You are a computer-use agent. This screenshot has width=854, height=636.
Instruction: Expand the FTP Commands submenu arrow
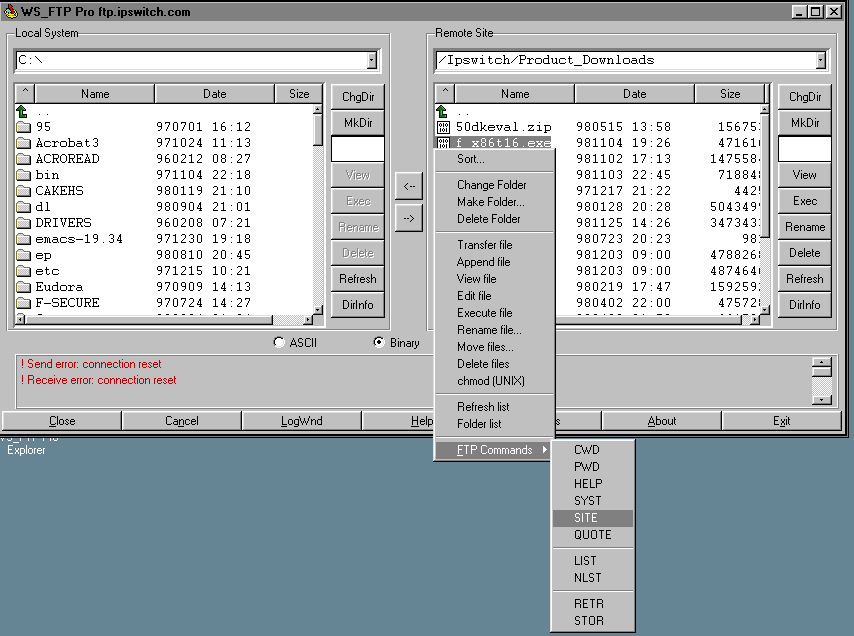coord(544,450)
